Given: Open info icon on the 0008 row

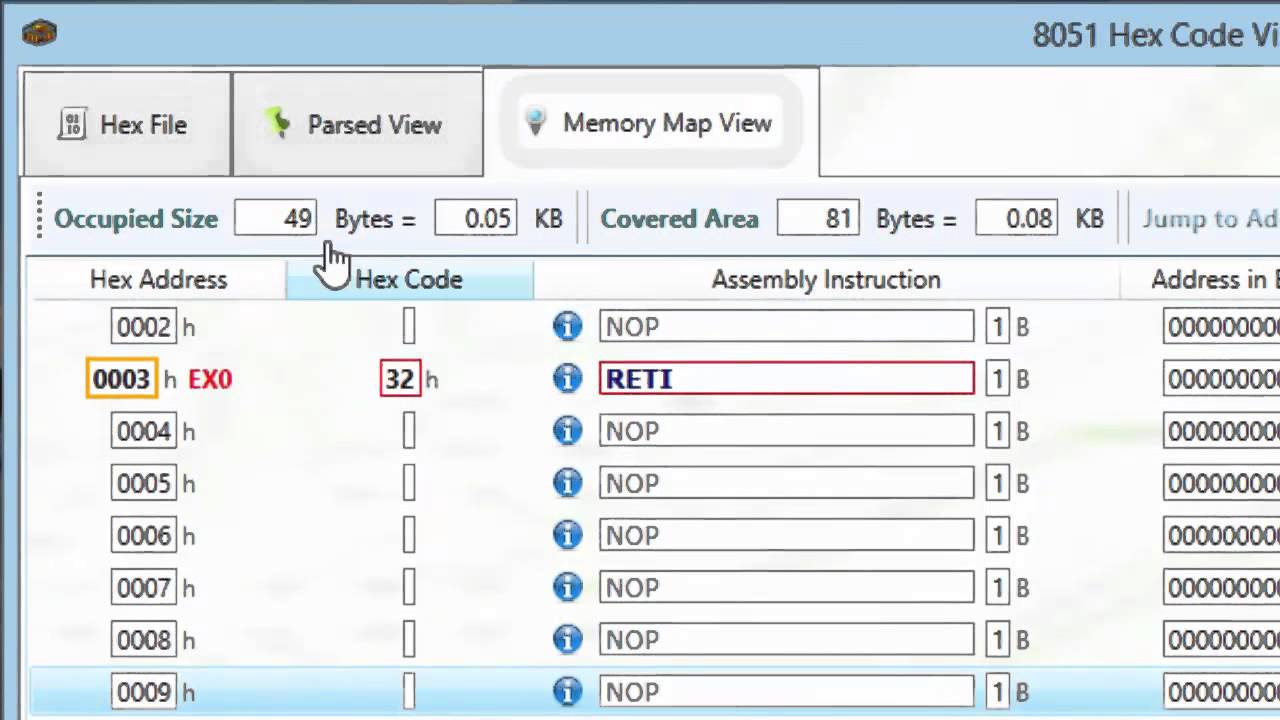Looking at the screenshot, I should click(567, 639).
